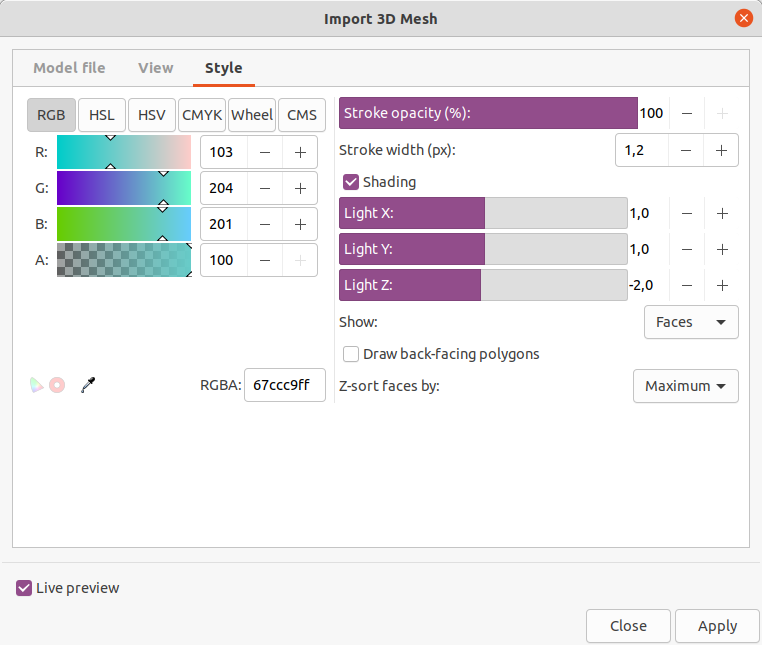
Task: Select CMS color mode
Action: click(x=302, y=115)
